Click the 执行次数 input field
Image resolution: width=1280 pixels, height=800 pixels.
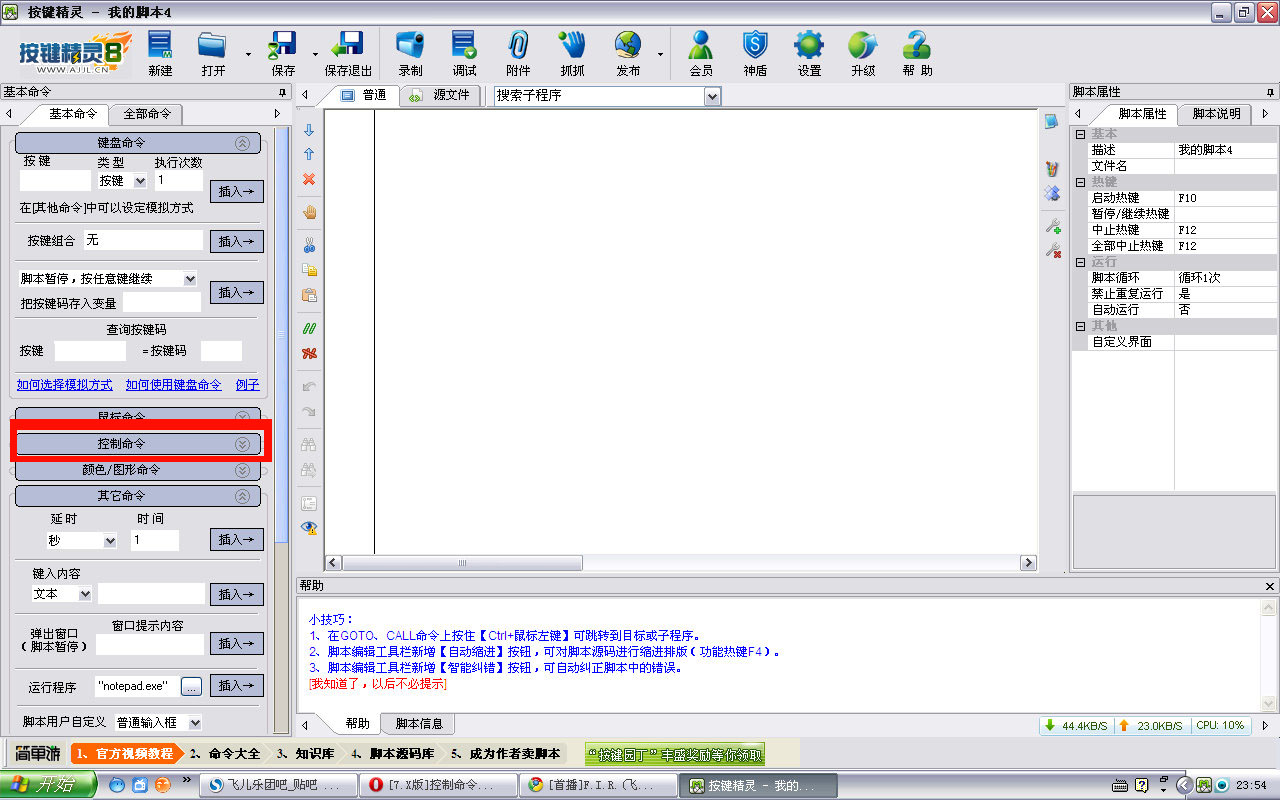click(x=178, y=181)
